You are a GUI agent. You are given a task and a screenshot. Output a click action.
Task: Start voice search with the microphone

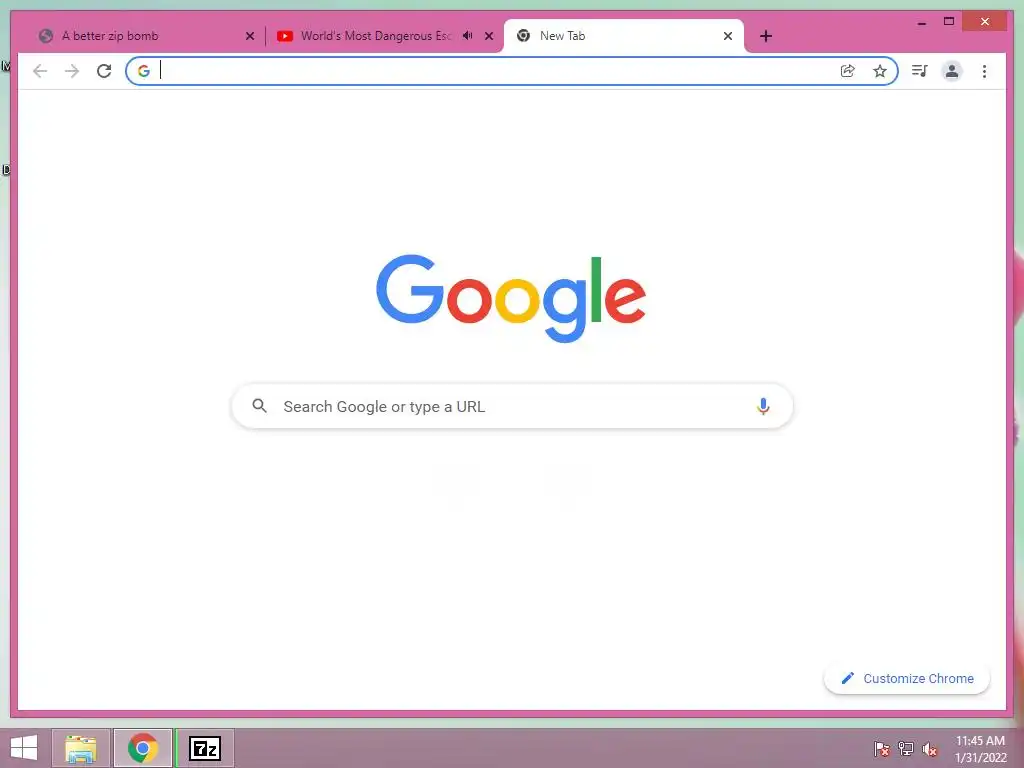pyautogui.click(x=763, y=406)
